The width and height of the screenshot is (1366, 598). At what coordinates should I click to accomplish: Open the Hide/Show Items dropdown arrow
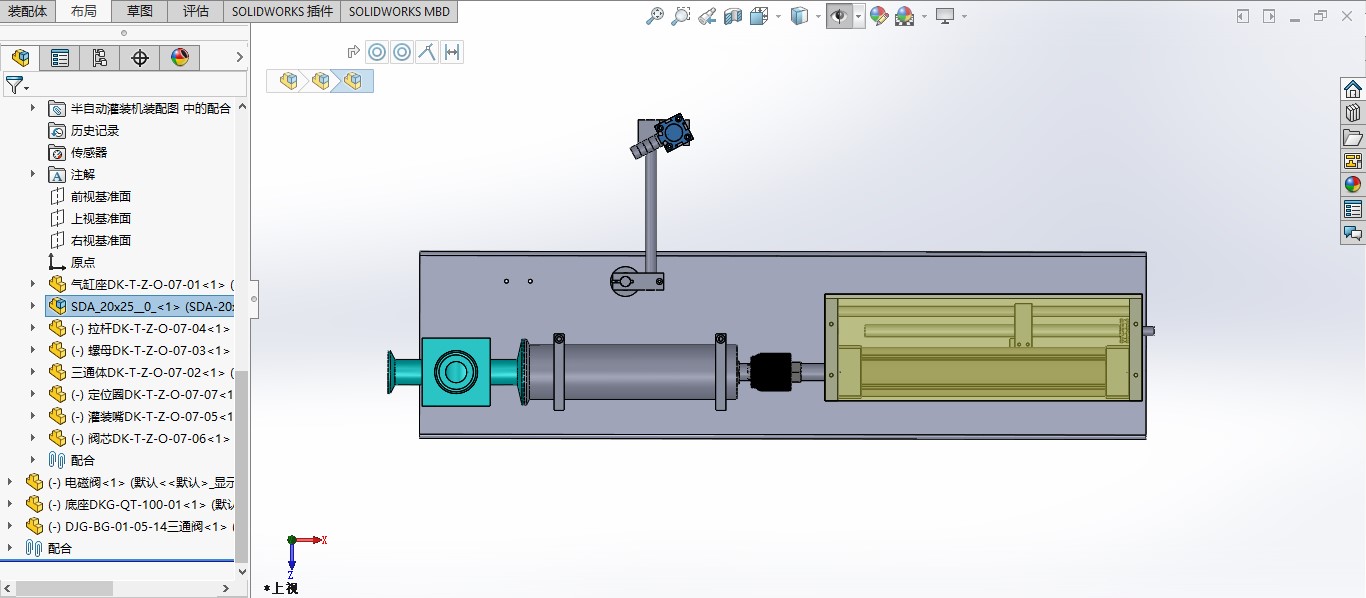point(859,16)
